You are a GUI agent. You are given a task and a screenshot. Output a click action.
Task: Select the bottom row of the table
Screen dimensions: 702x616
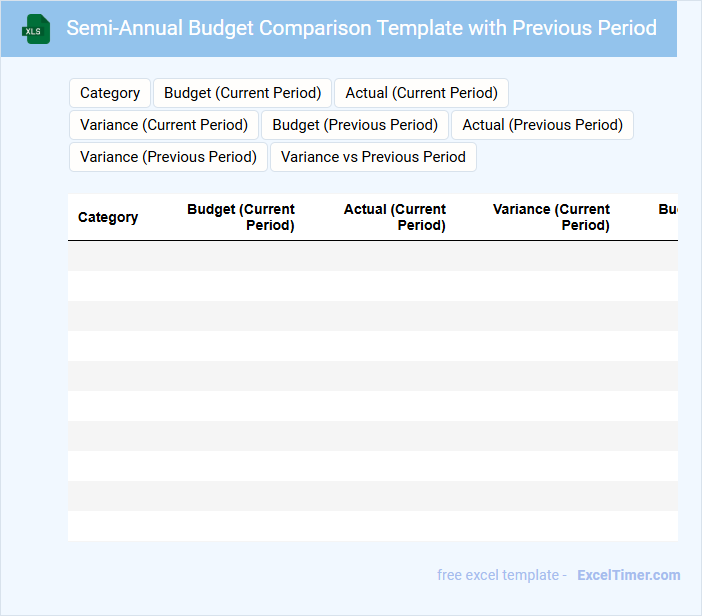pyautogui.click(x=372, y=526)
